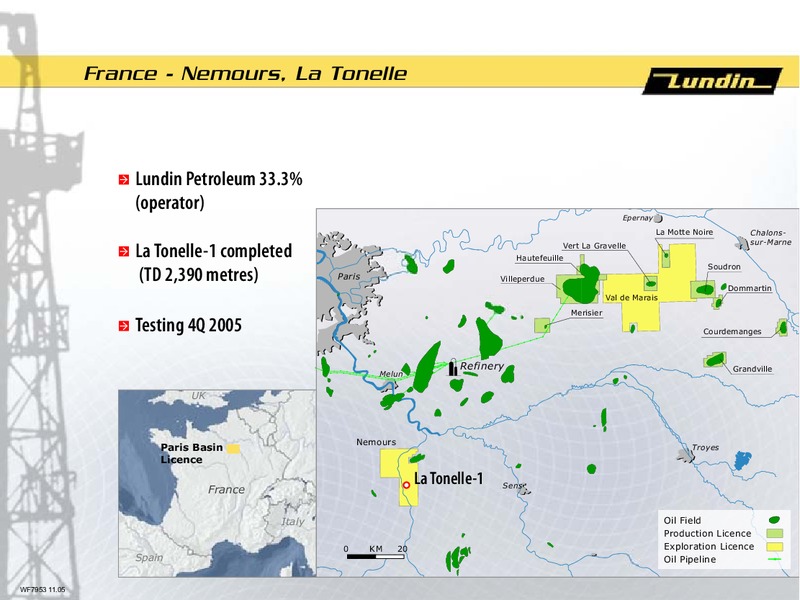Image resolution: width=800 pixels, height=600 pixels.
Task: Click the 'Troyes' town label
Action: pos(705,447)
